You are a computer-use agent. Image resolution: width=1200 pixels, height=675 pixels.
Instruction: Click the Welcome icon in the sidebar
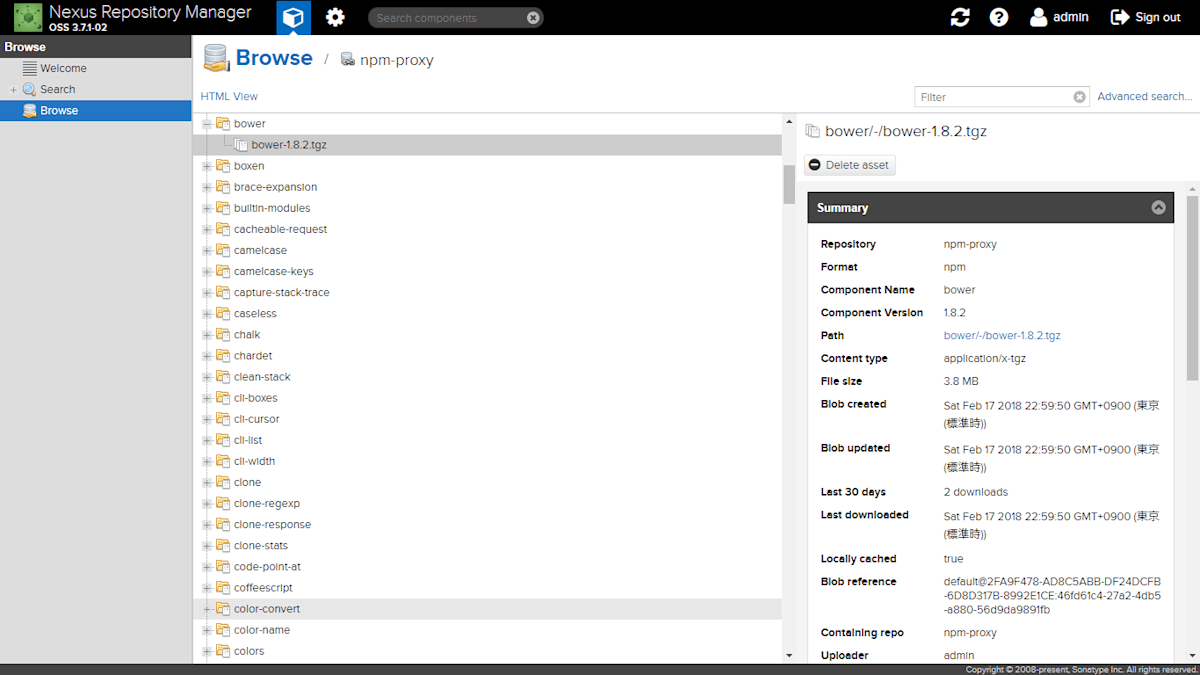point(30,68)
